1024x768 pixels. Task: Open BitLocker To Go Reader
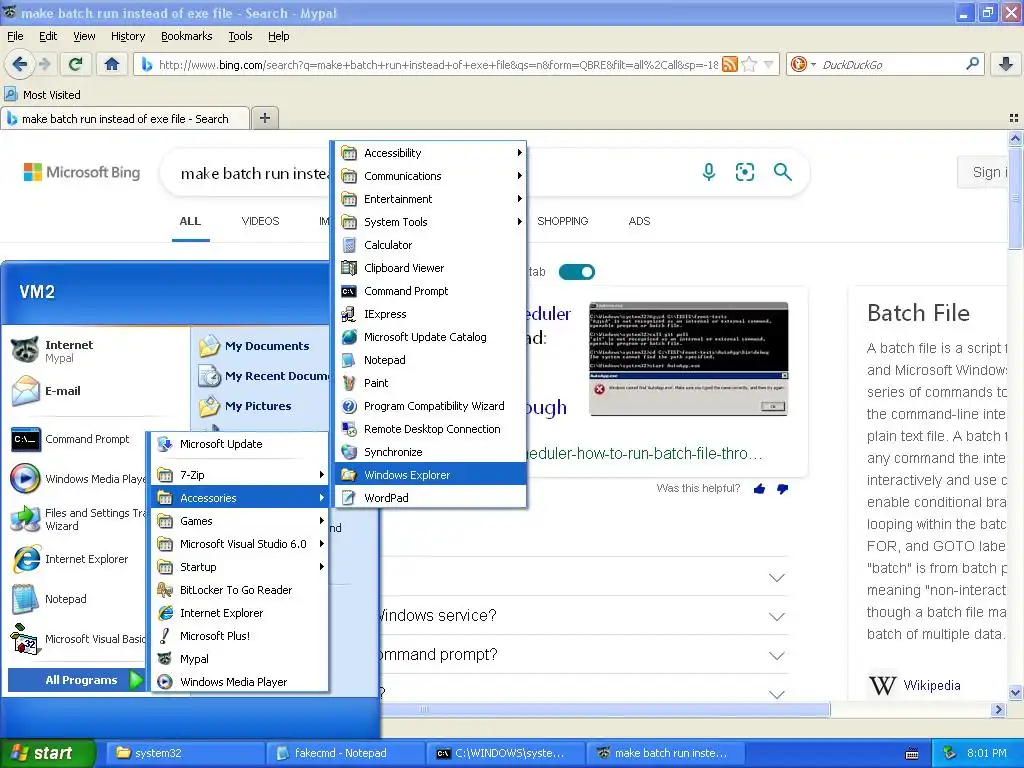tap(240, 590)
